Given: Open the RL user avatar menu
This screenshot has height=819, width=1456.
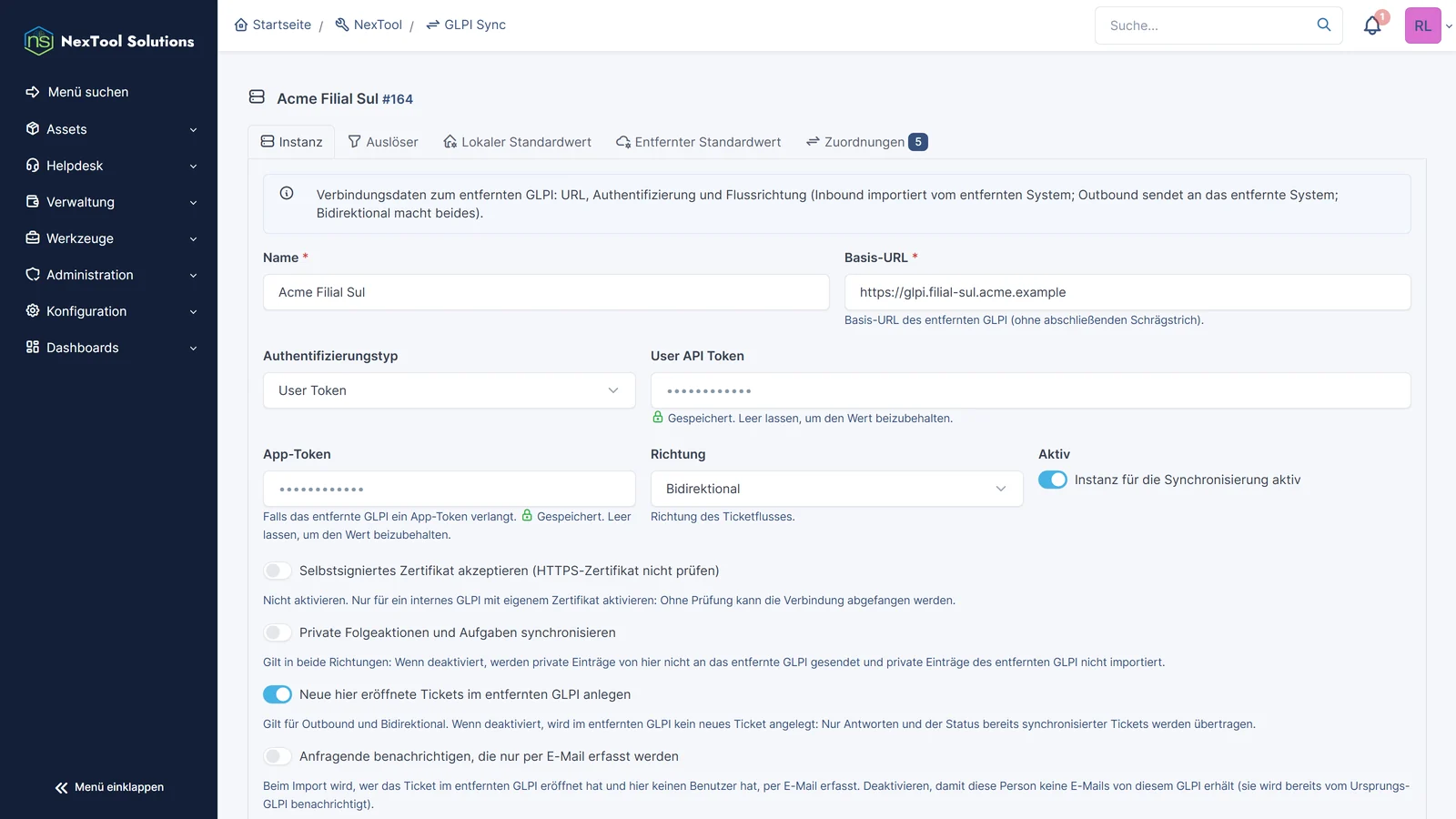Looking at the screenshot, I should point(1422,25).
